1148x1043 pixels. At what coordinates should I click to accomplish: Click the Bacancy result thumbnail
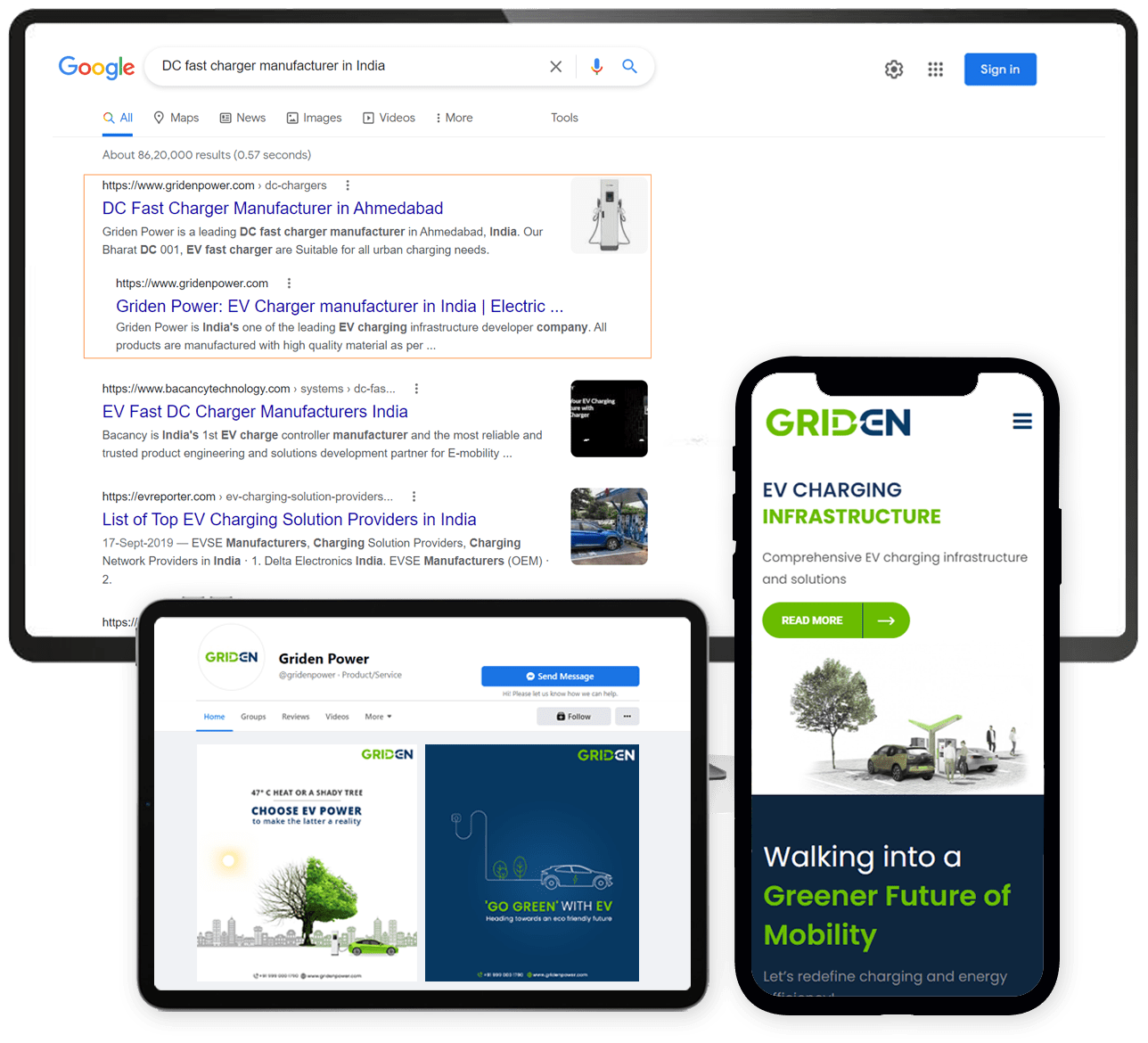coord(610,419)
